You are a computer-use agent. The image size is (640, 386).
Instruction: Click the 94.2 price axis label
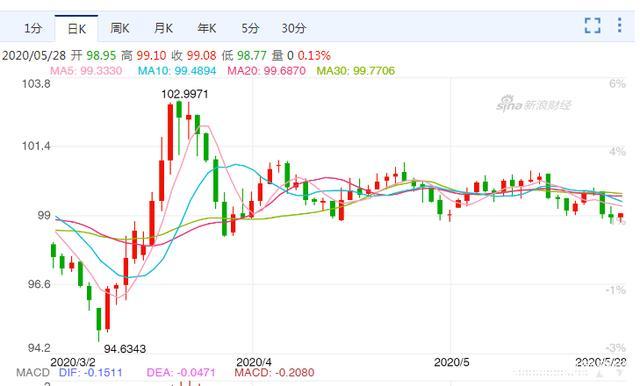coord(39,348)
